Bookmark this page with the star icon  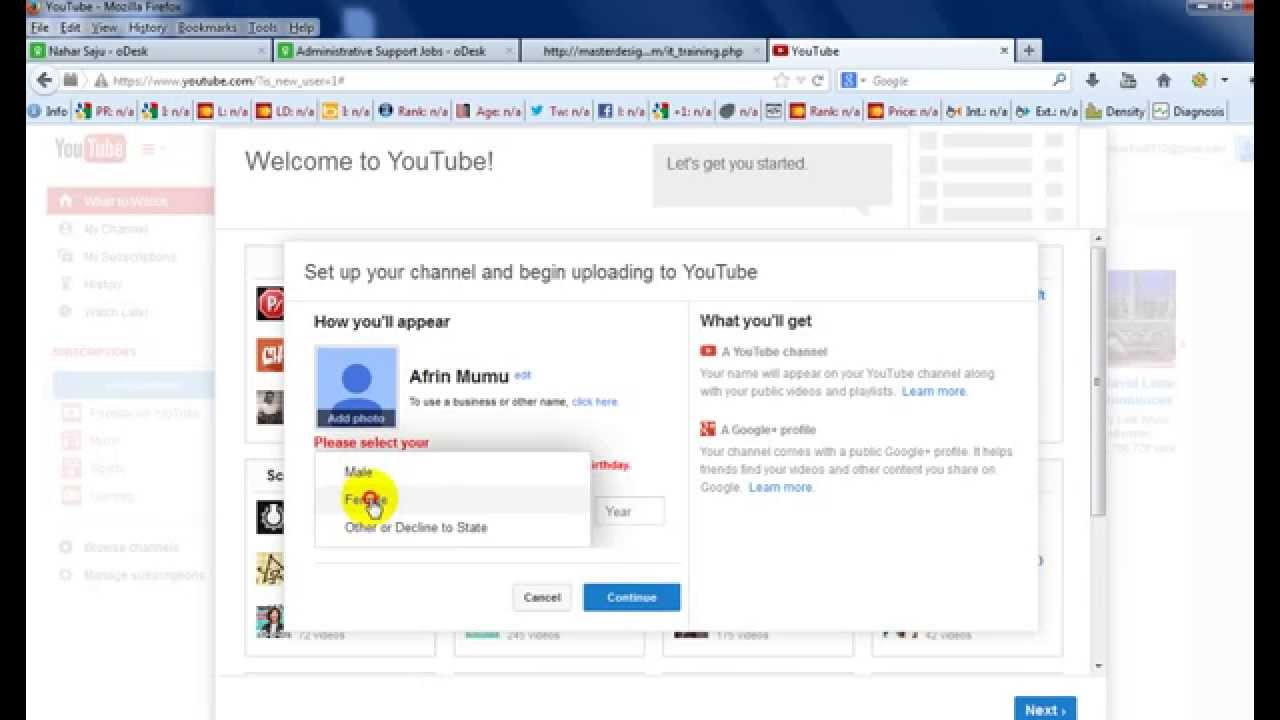coord(781,81)
